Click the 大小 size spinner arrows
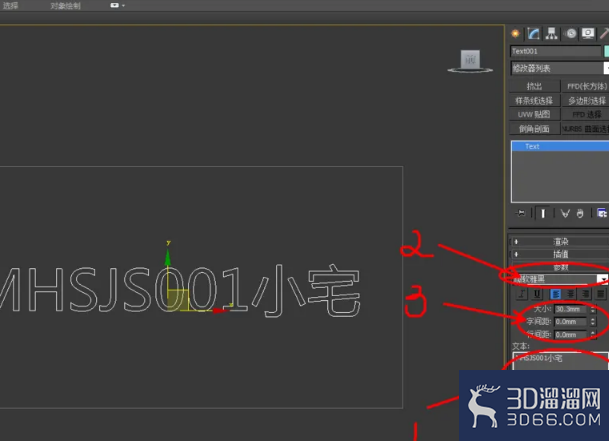This screenshot has height=441, width=609. click(593, 309)
